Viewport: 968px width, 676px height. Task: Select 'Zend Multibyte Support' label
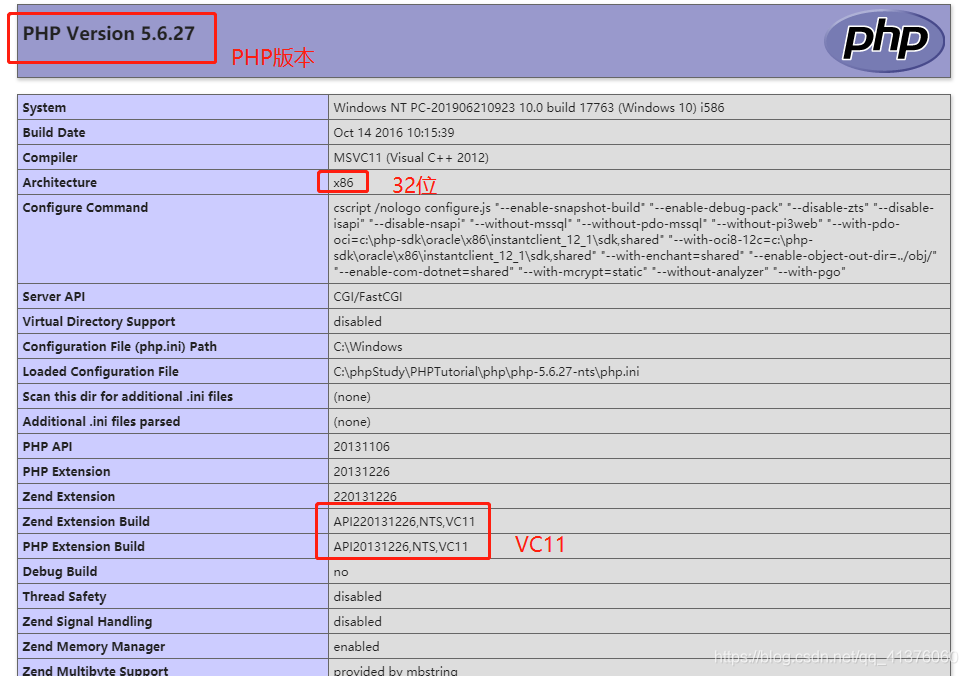(95, 670)
